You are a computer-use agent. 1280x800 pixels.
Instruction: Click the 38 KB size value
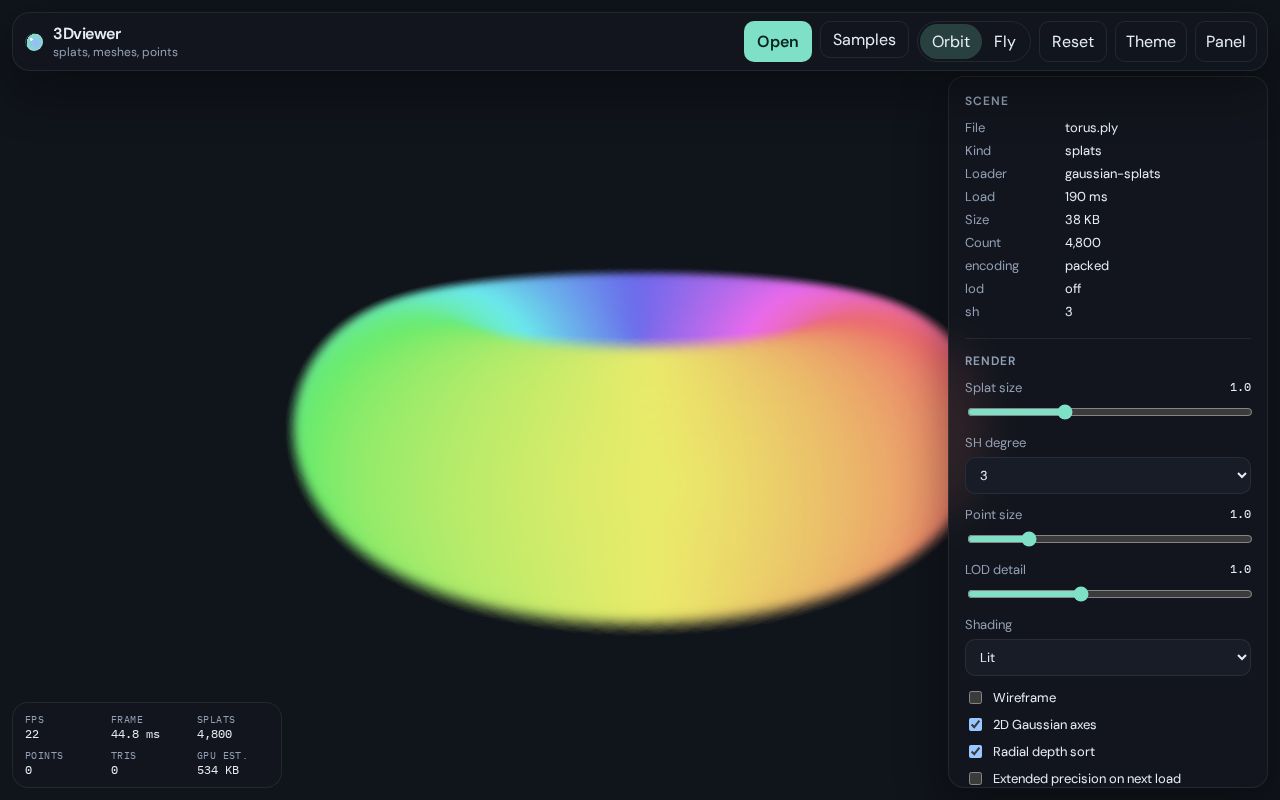coord(1082,220)
